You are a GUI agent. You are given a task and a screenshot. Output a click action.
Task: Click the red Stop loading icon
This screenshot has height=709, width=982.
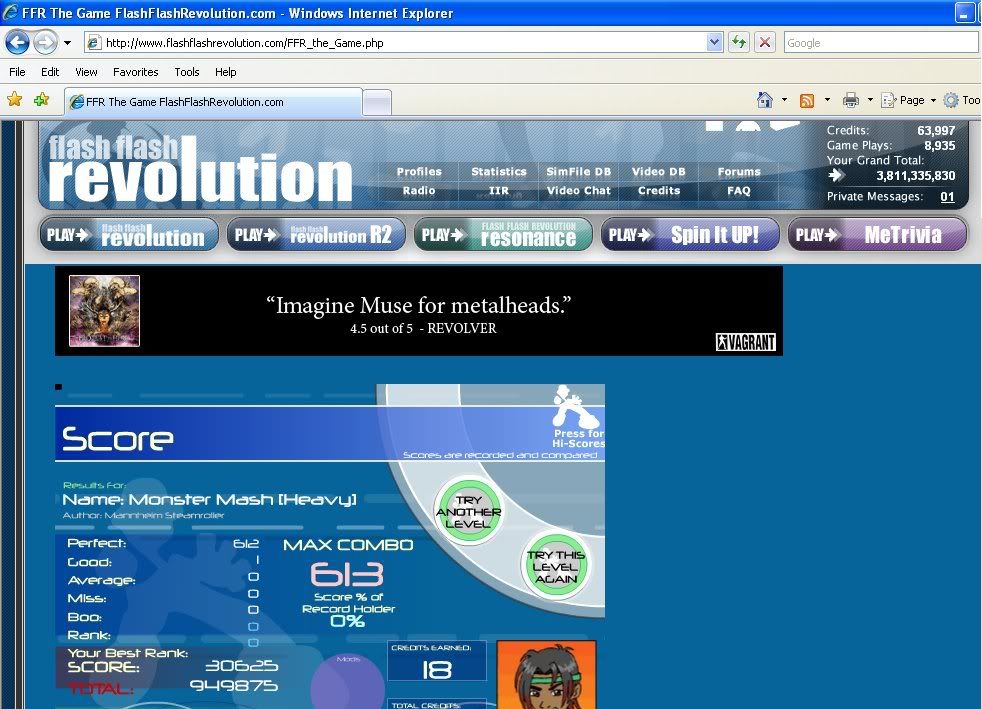(765, 43)
